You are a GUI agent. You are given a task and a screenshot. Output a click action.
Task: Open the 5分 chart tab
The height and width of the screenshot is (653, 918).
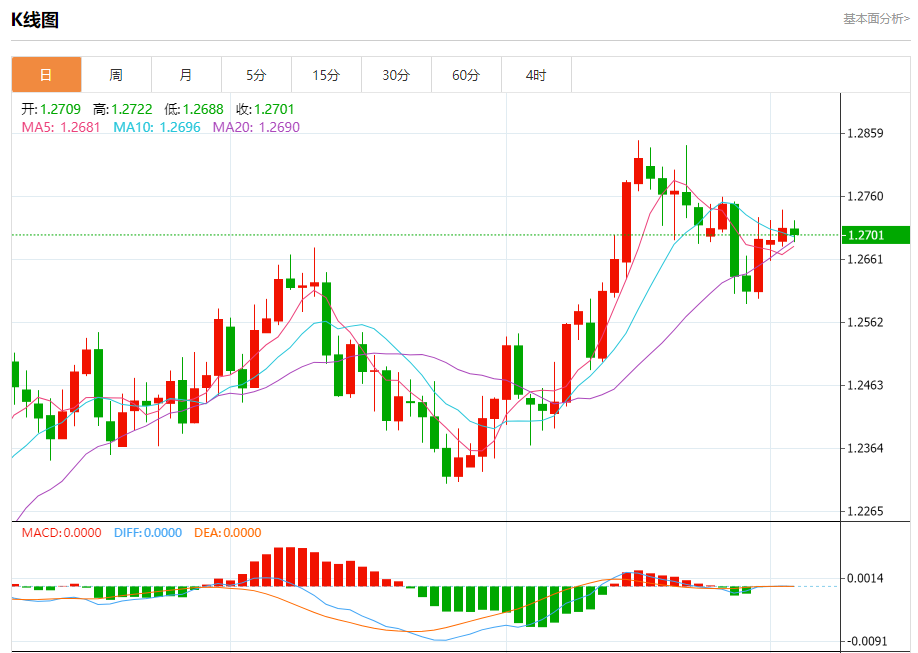pyautogui.click(x=256, y=75)
